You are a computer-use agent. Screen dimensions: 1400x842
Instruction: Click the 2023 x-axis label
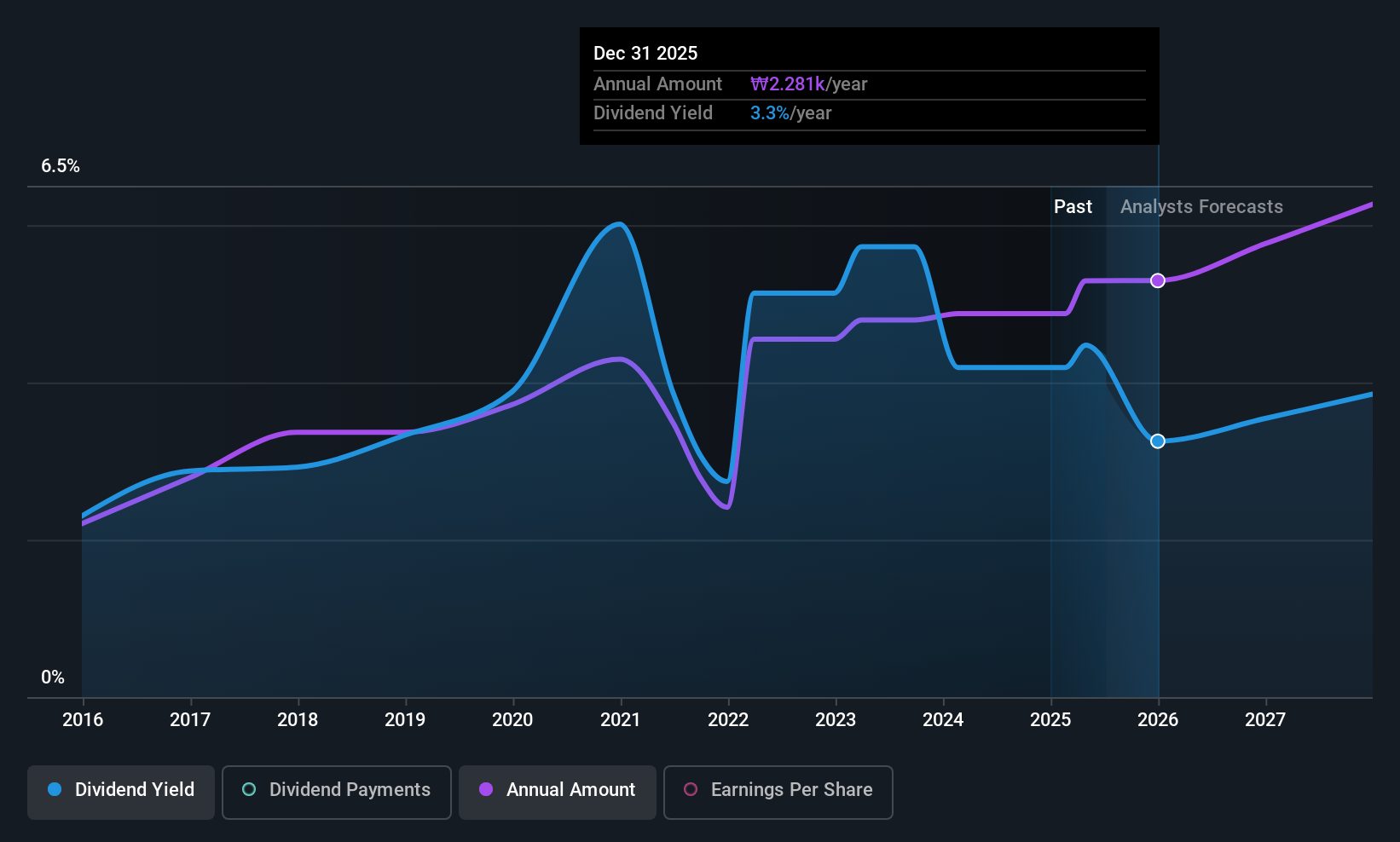[836, 719]
